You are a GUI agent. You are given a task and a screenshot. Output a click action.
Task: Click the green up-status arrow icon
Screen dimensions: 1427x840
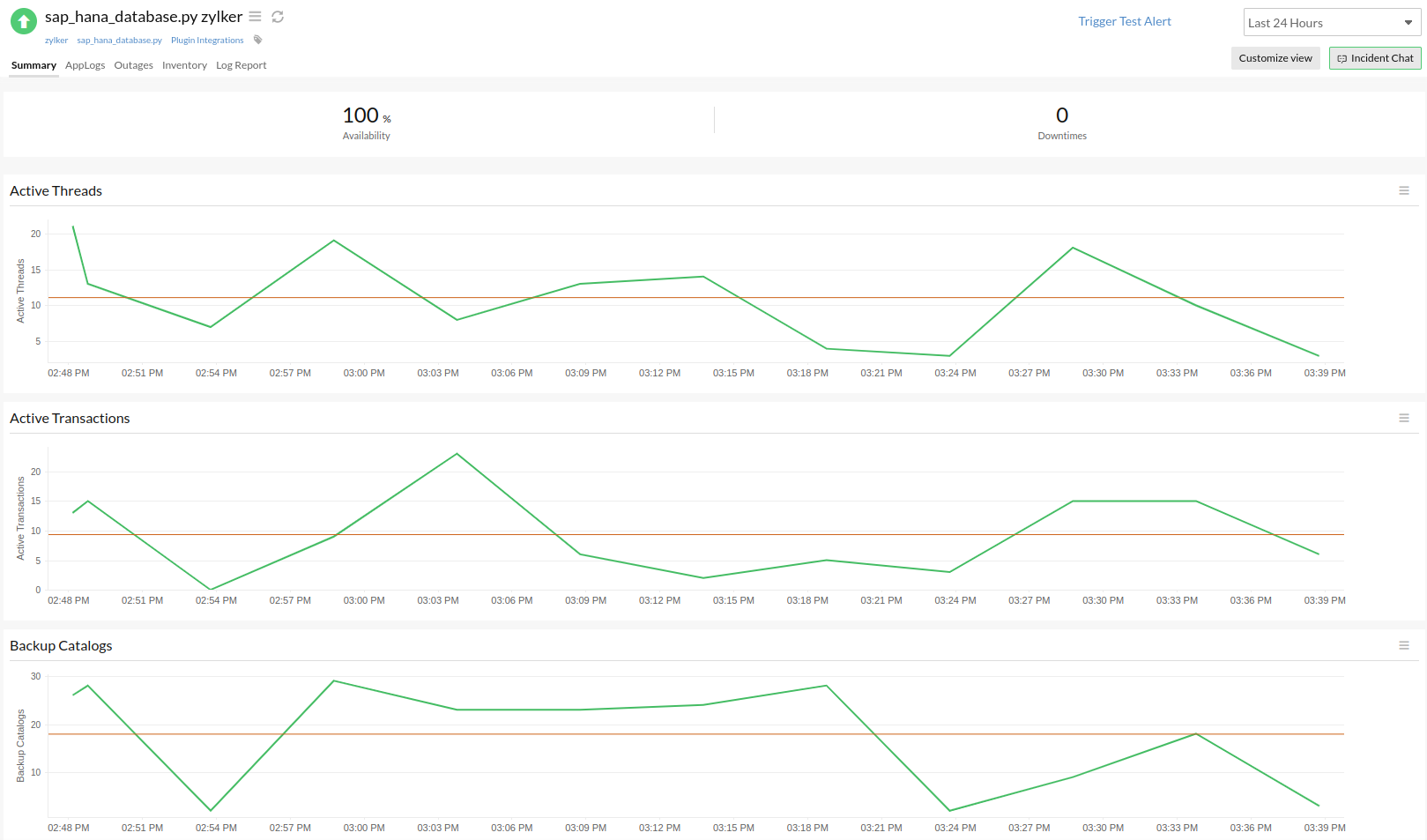(24, 21)
